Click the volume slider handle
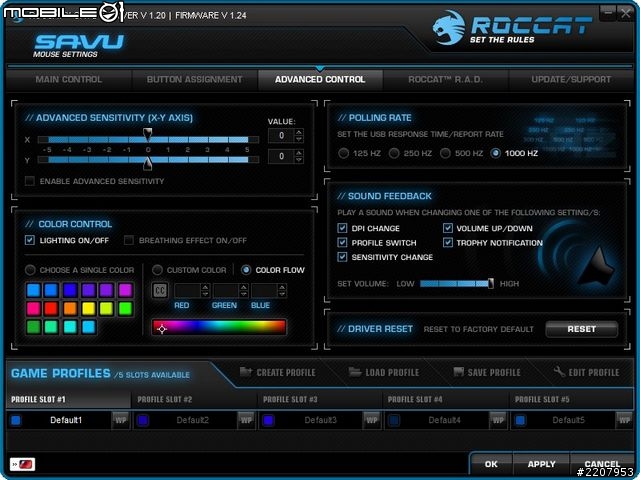The height and width of the screenshot is (480, 640). 491,283
